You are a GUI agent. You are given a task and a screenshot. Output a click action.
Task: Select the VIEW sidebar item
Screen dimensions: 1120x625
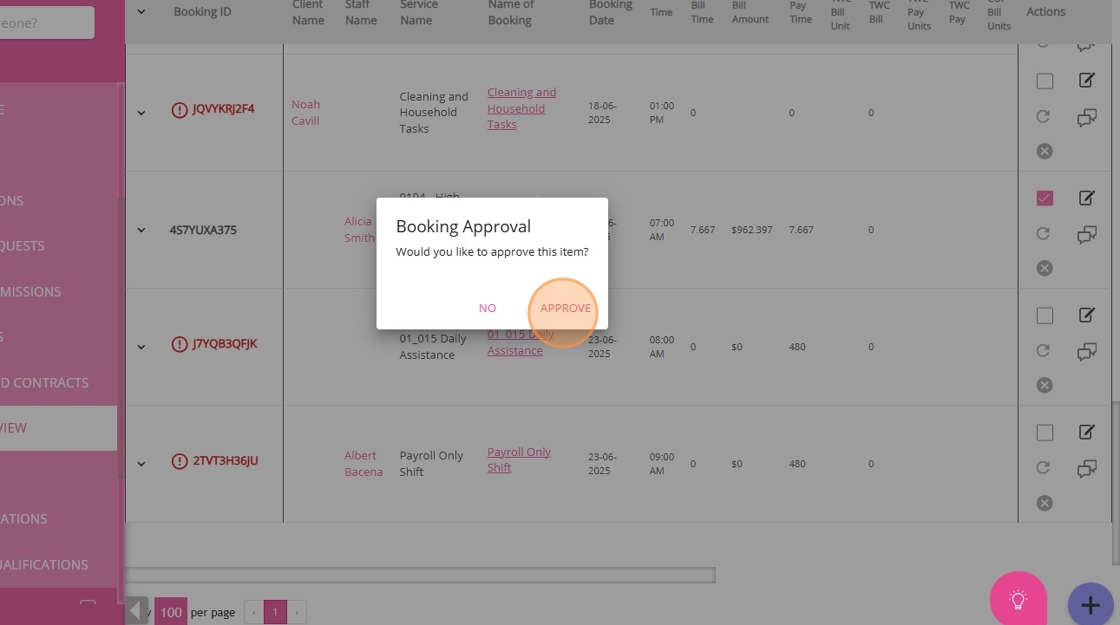pyautogui.click(x=59, y=428)
